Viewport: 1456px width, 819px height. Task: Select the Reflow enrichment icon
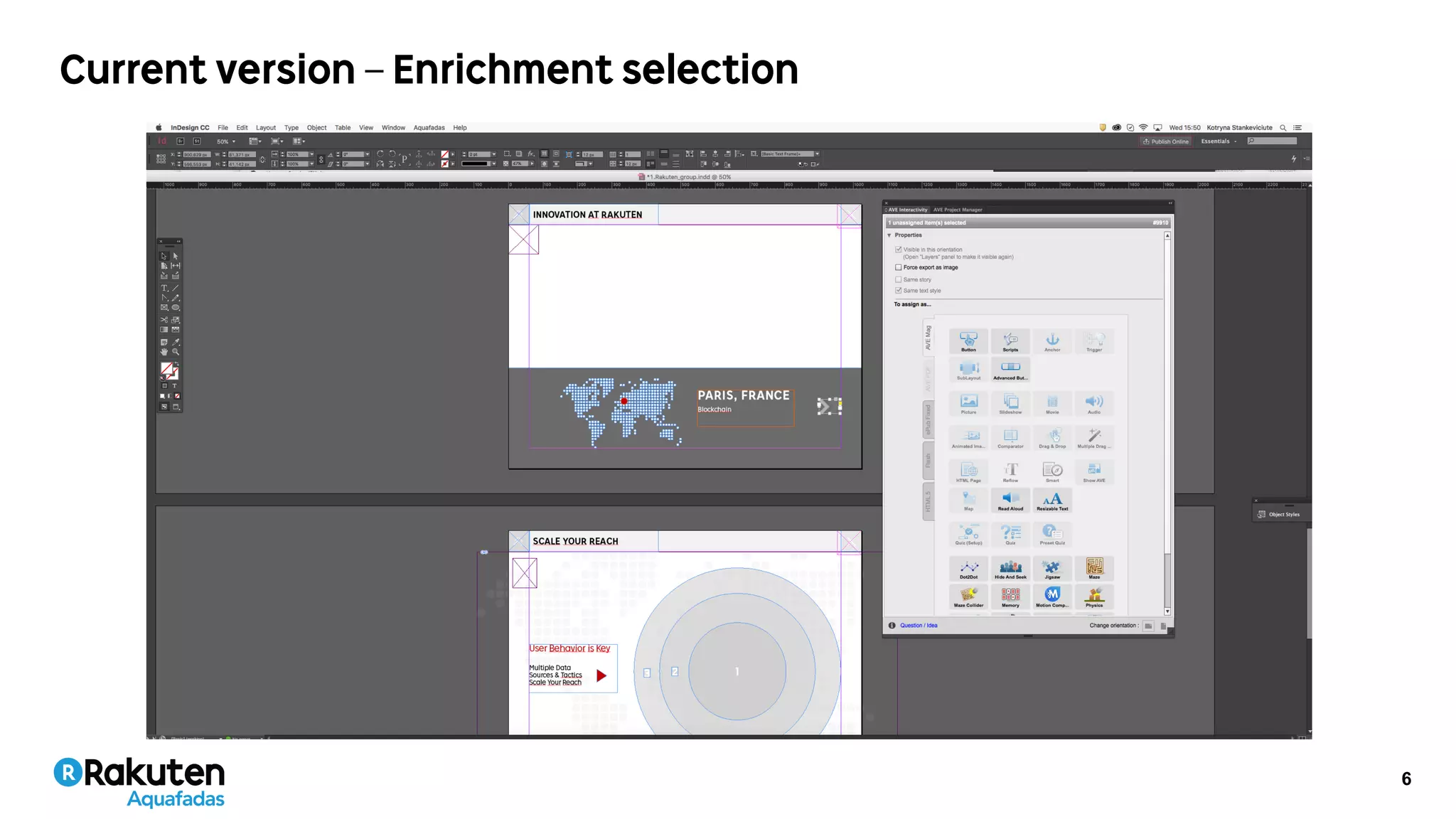pos(1010,473)
